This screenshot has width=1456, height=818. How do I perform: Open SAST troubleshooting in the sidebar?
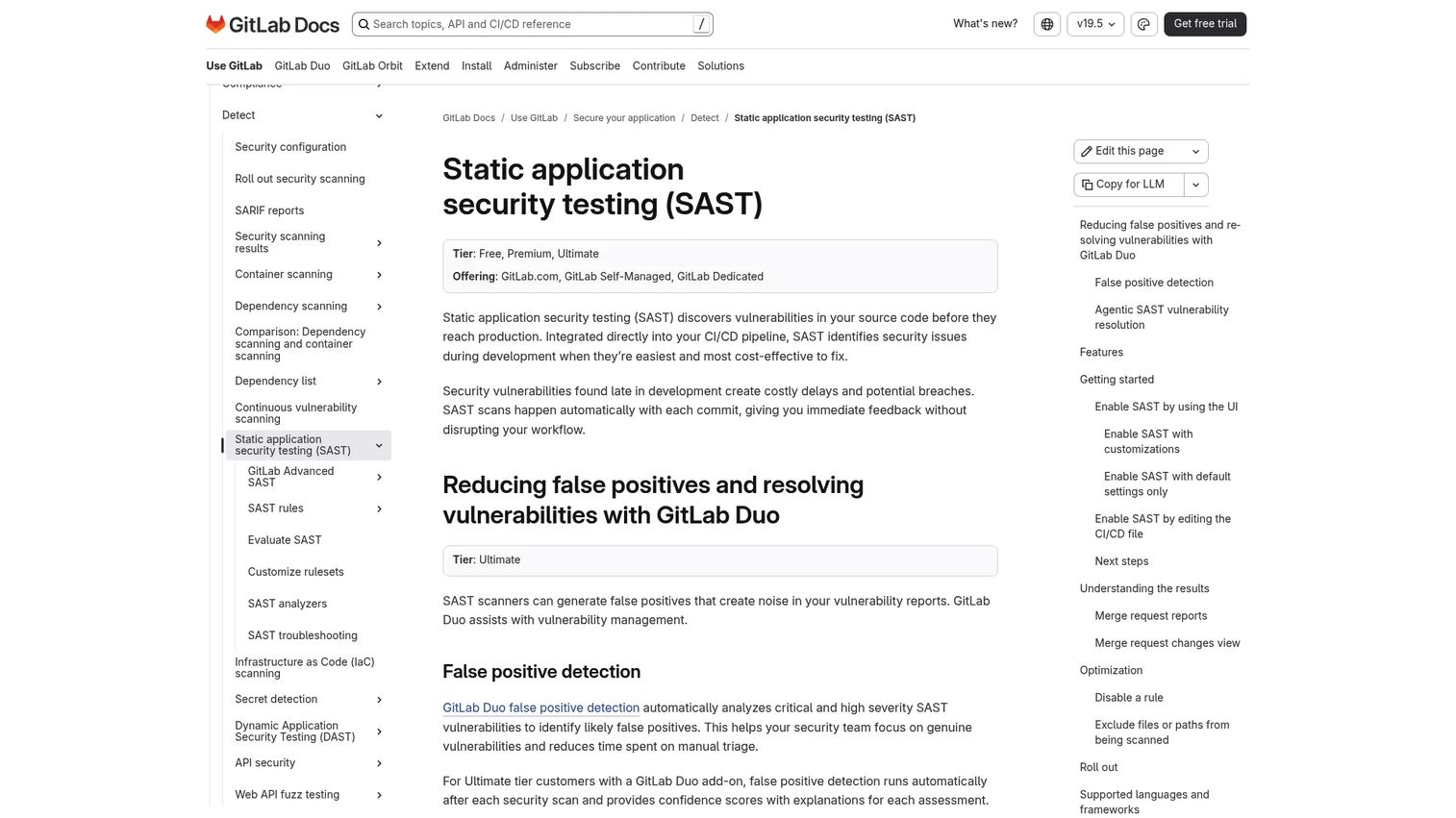coord(302,635)
